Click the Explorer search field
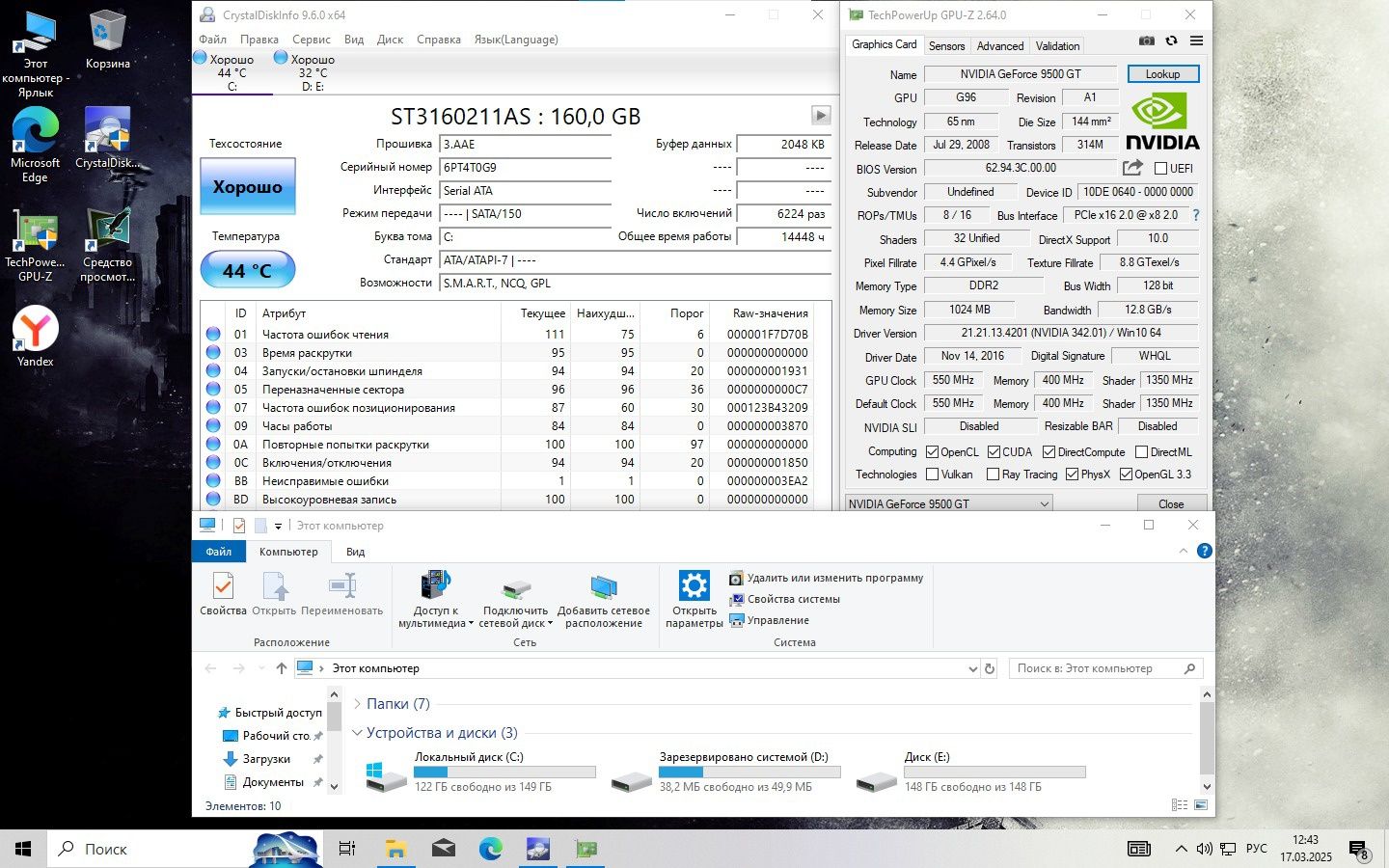 [1105, 668]
